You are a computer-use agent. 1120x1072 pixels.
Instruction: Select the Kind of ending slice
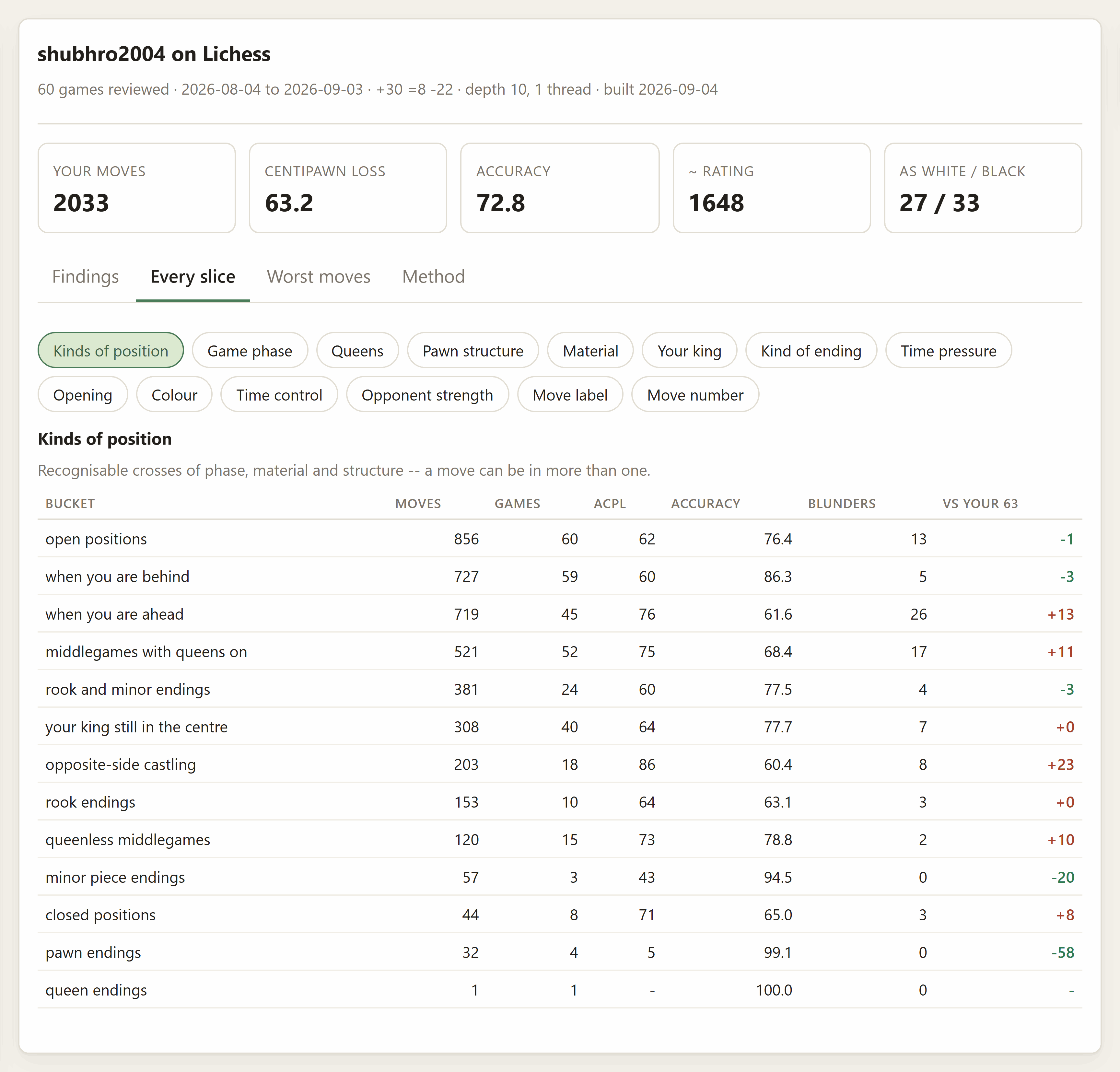[x=811, y=350]
